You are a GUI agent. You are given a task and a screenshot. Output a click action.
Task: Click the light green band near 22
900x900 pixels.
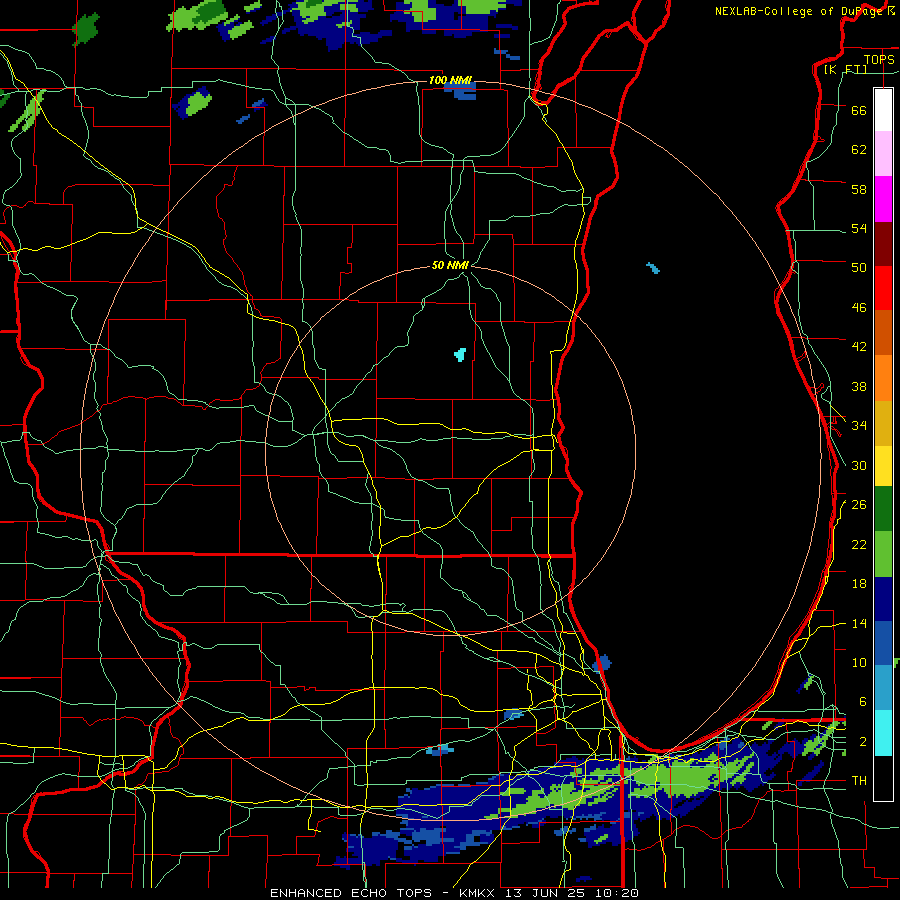point(883,554)
